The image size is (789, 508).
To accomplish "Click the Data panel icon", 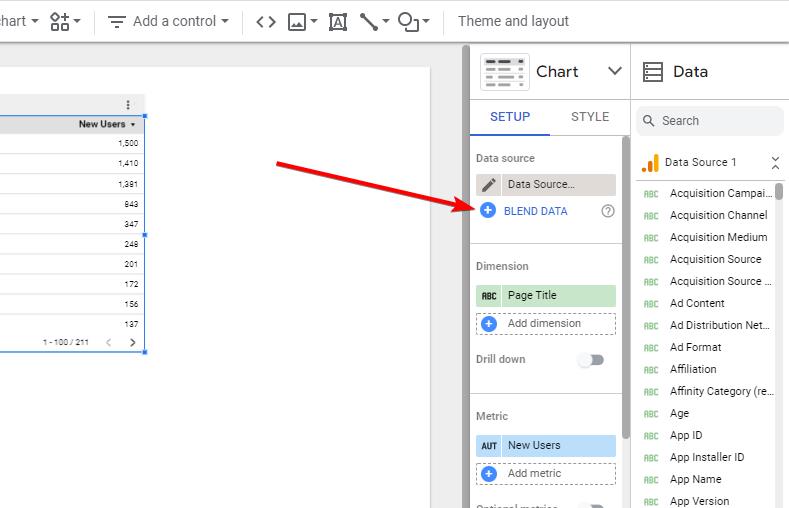I will click(653, 71).
